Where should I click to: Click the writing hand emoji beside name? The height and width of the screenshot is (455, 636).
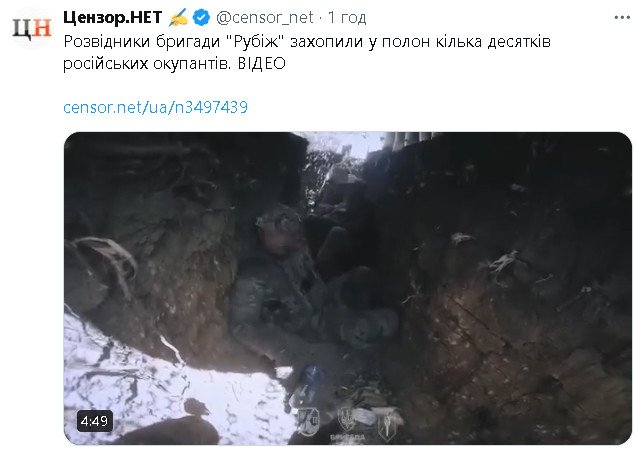click(178, 18)
